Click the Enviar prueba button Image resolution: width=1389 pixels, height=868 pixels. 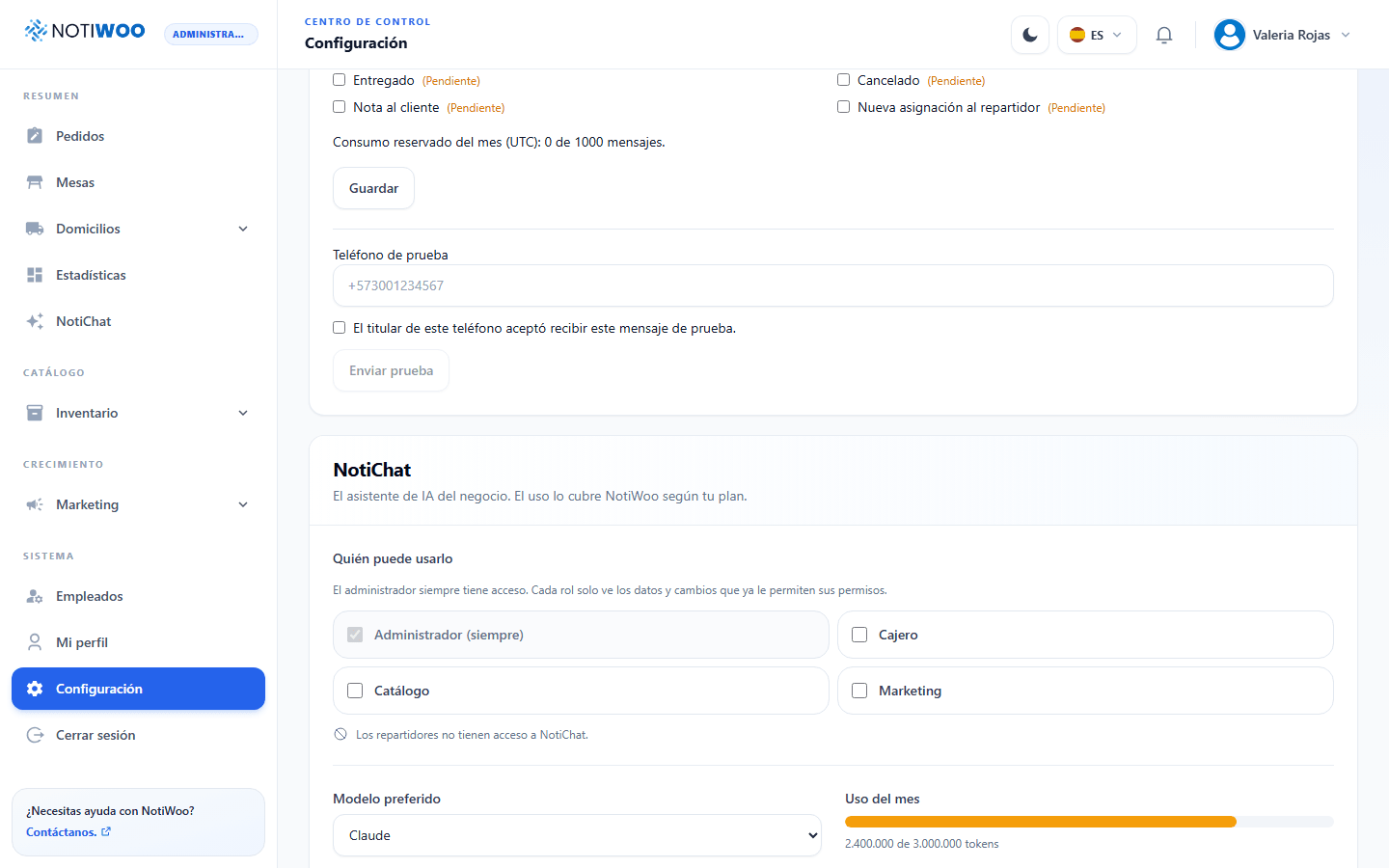(x=391, y=370)
